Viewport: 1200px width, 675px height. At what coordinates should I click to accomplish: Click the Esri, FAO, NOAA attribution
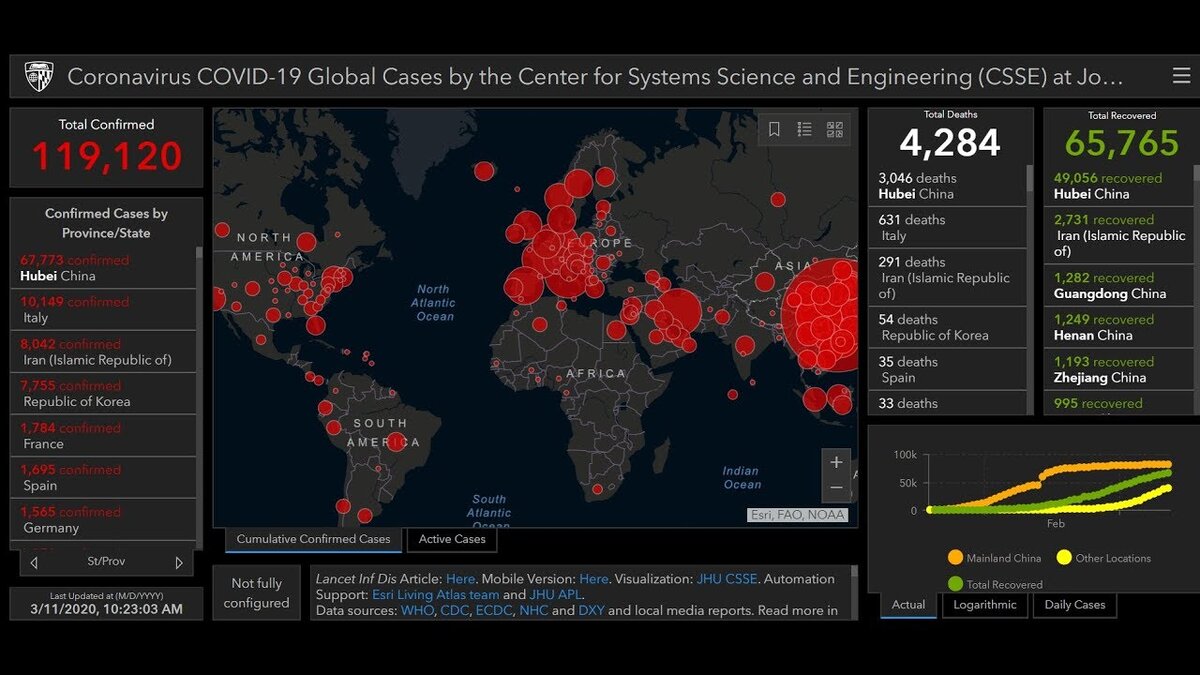[798, 515]
